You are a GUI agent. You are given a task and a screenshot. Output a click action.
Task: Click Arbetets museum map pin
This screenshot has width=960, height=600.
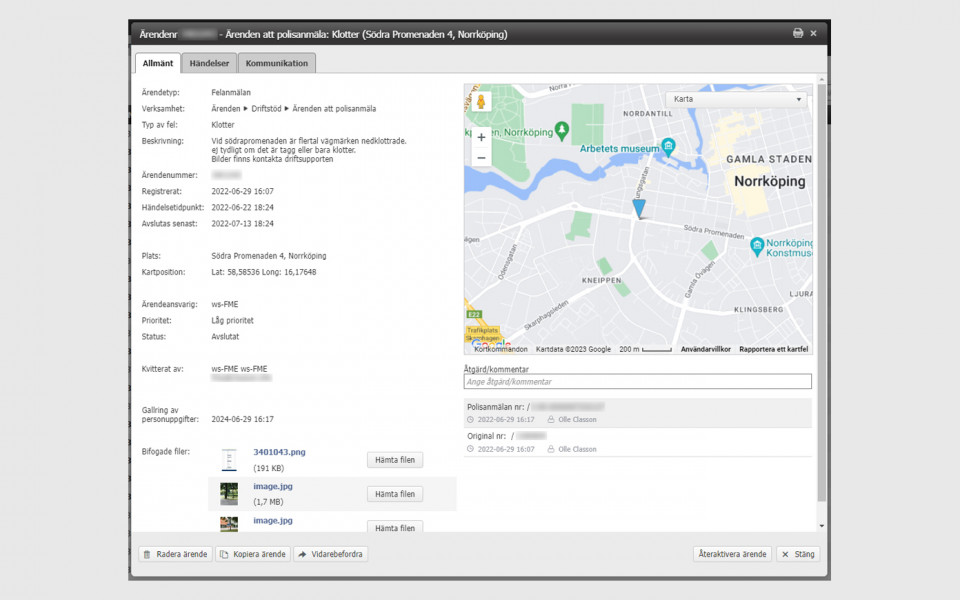click(x=669, y=147)
